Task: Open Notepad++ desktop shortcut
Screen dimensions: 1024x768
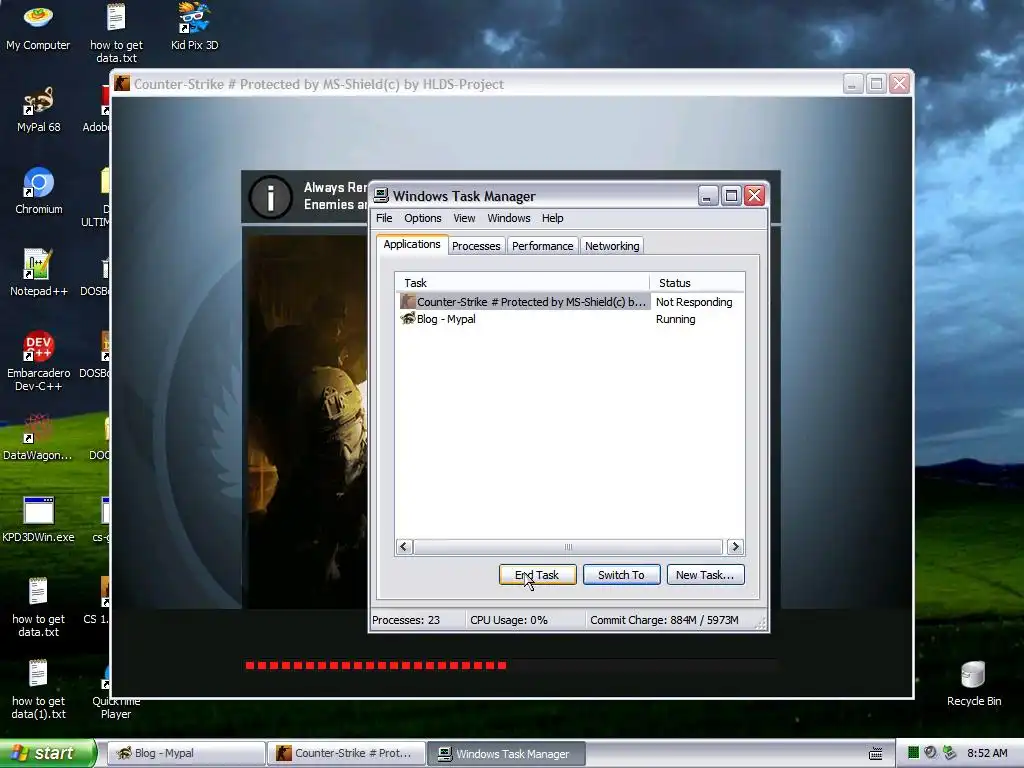Action: [38, 273]
